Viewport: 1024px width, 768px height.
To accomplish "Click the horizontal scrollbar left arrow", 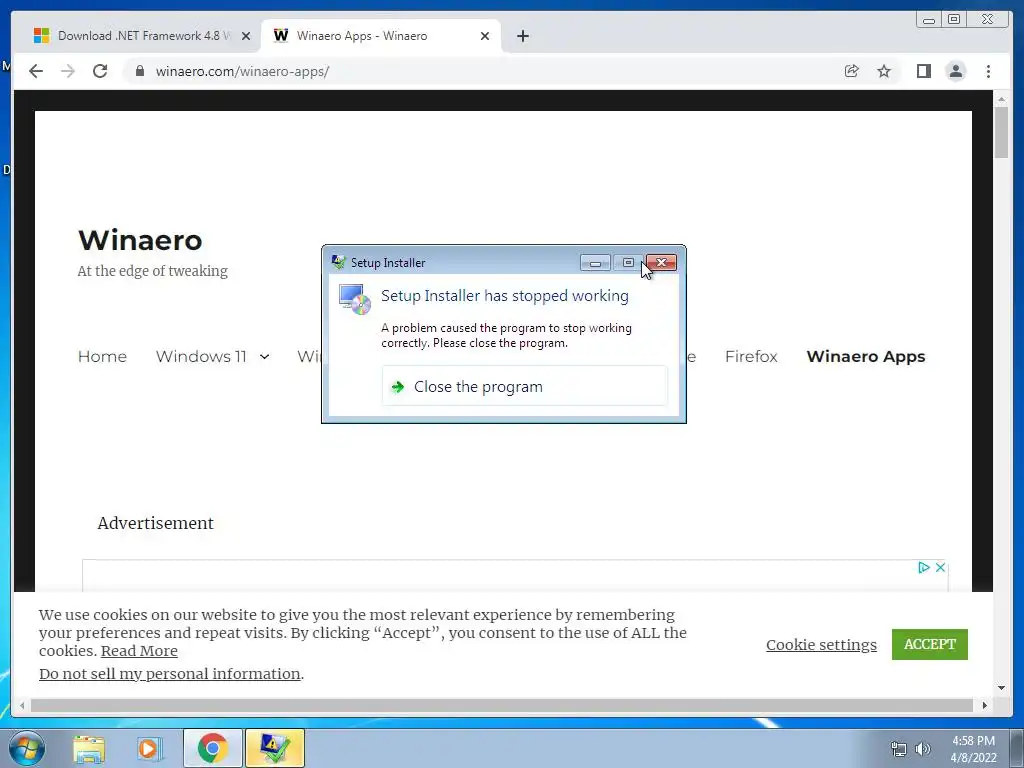I will (22, 705).
